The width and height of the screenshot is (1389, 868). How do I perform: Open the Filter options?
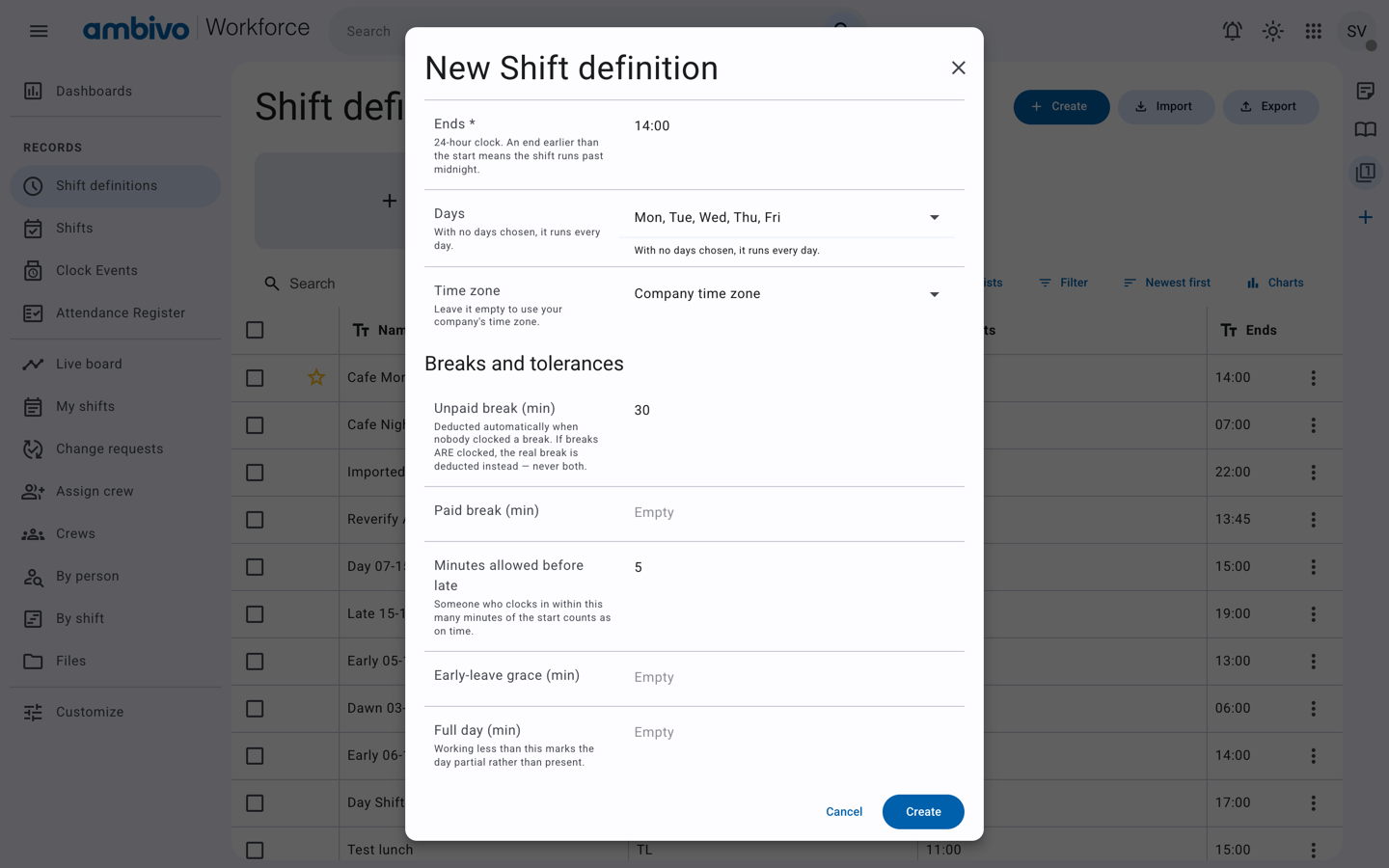click(x=1063, y=283)
